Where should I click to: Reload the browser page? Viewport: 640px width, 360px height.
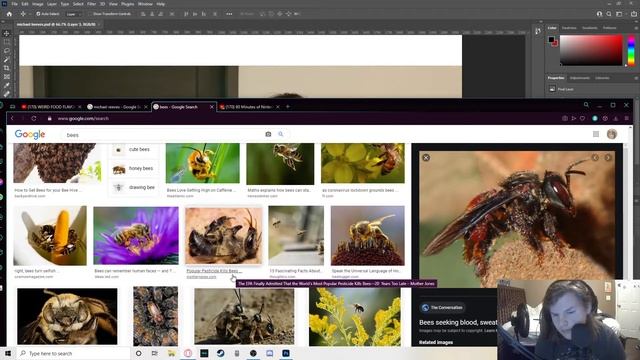coord(34,118)
